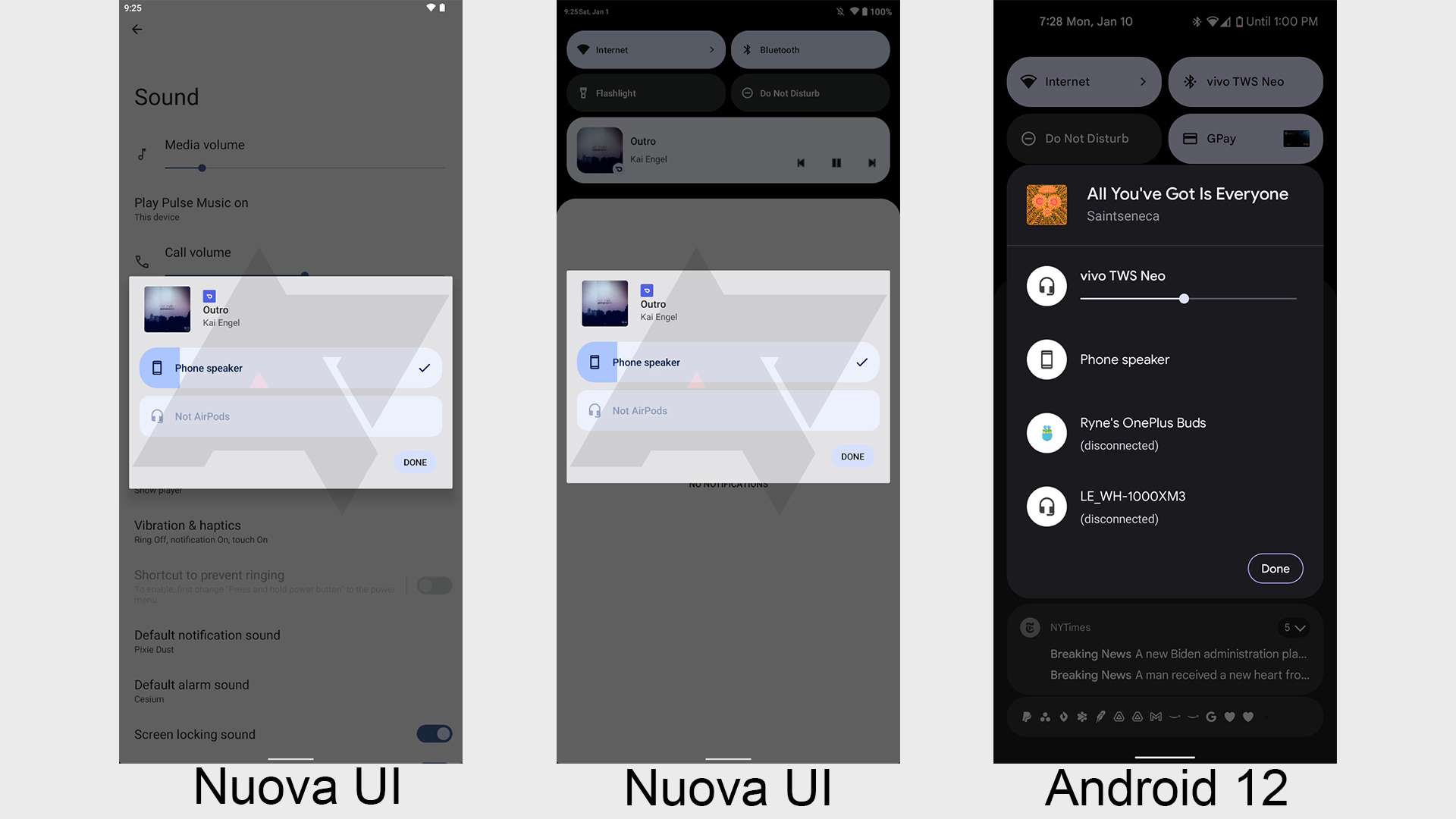Tap the LE_WH-1000XM3 headphones icon

tap(1046, 506)
